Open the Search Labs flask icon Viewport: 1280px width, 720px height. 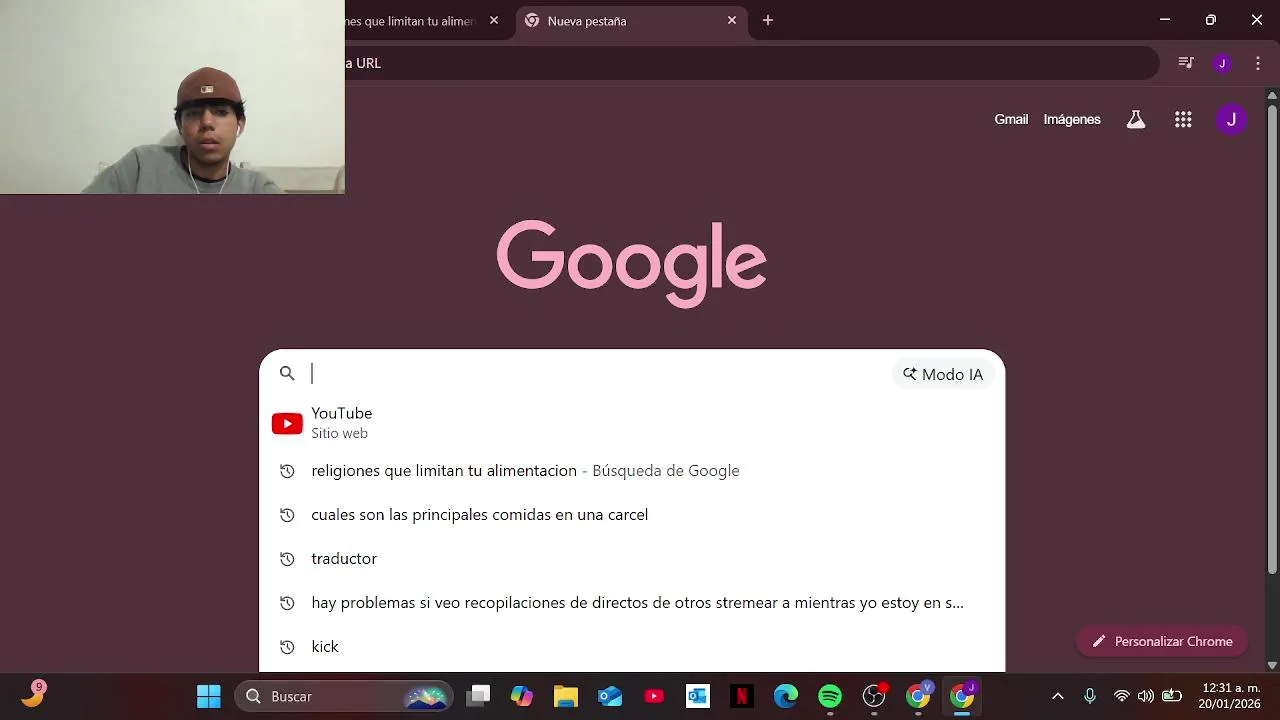(x=1135, y=119)
